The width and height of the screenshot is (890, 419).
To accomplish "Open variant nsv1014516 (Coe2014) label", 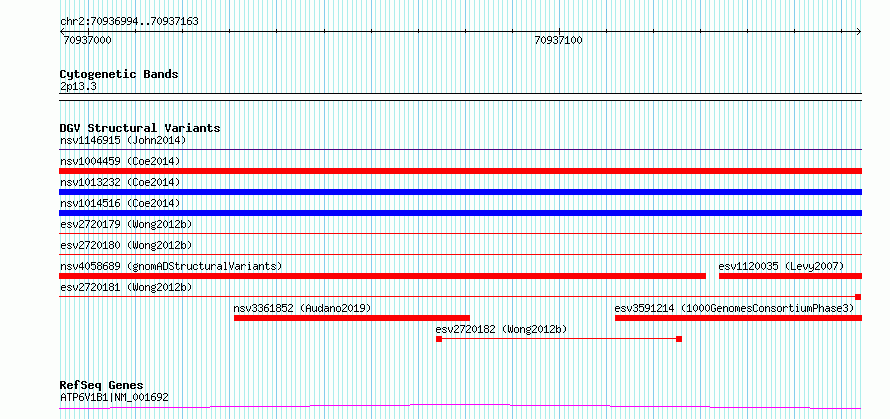I will [120, 203].
